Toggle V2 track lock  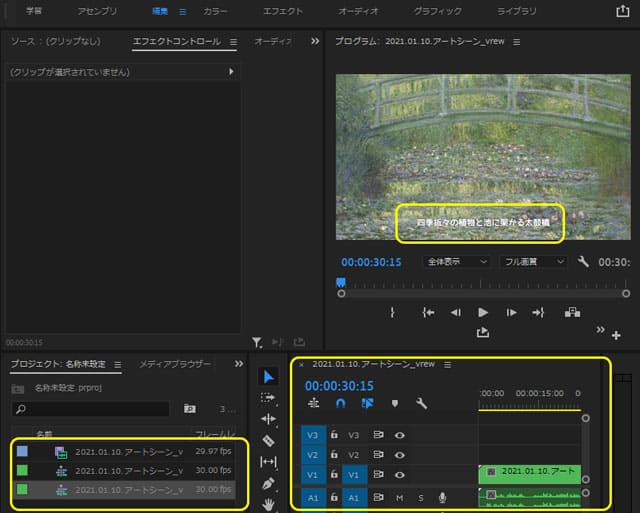334,454
